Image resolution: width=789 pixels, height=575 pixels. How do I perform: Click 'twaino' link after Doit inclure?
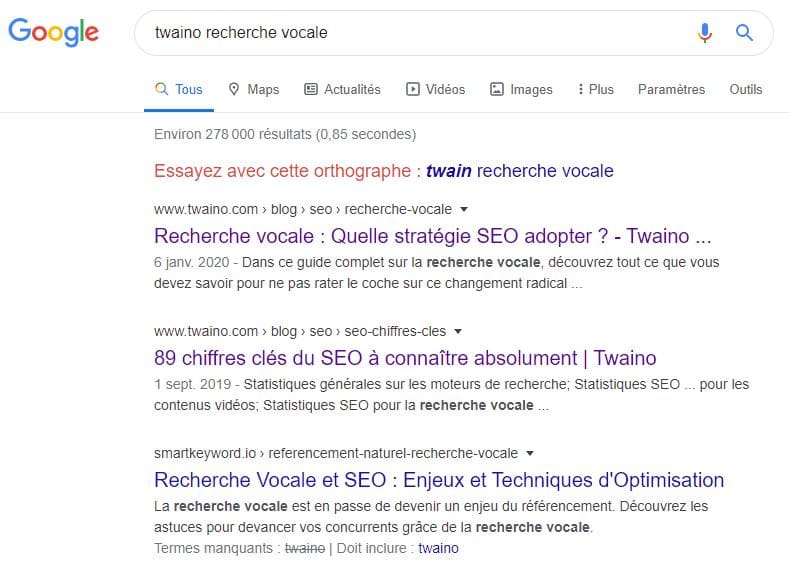point(438,548)
